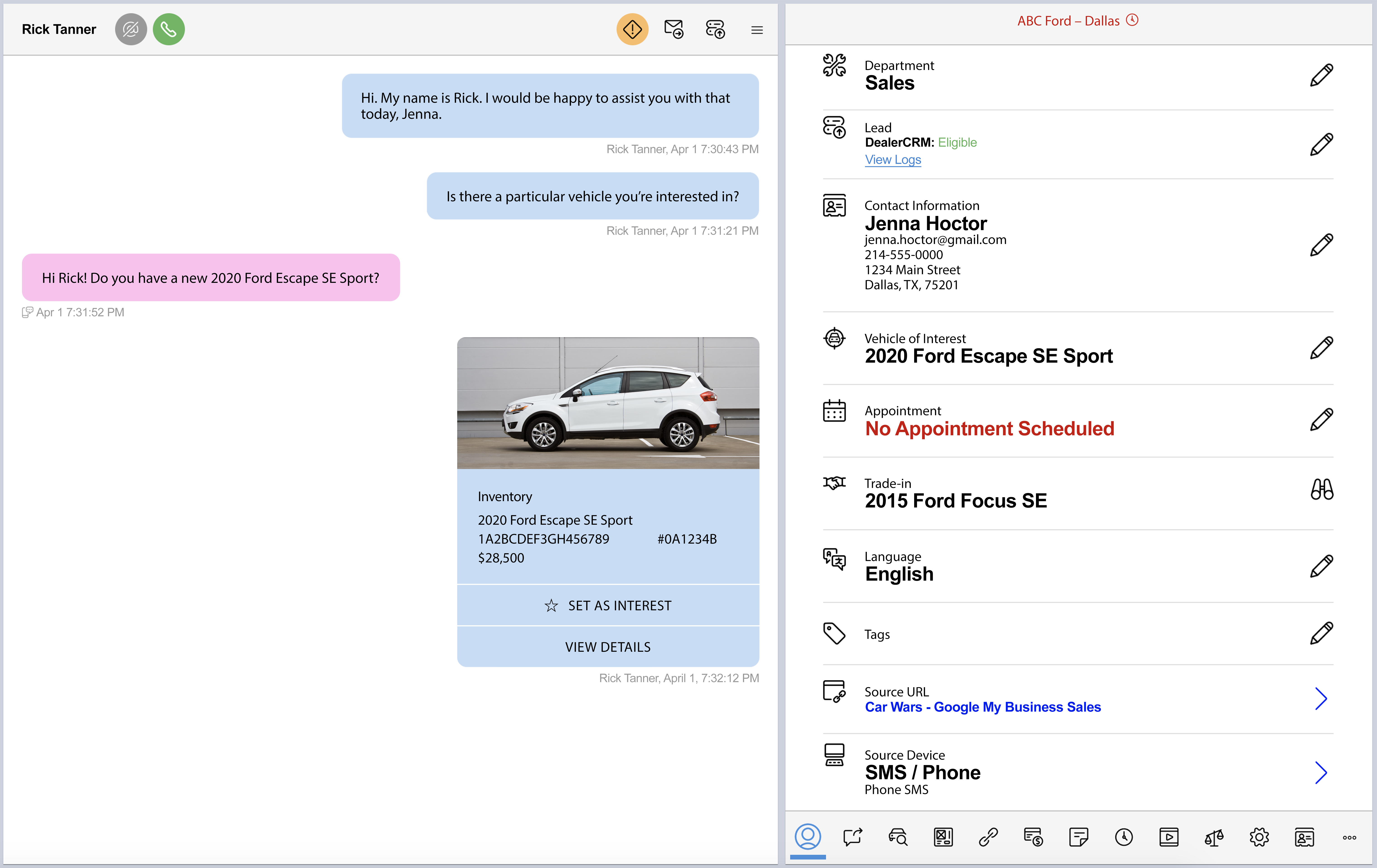Open the video playback tab
The width and height of the screenshot is (1377, 868).
click(1169, 837)
